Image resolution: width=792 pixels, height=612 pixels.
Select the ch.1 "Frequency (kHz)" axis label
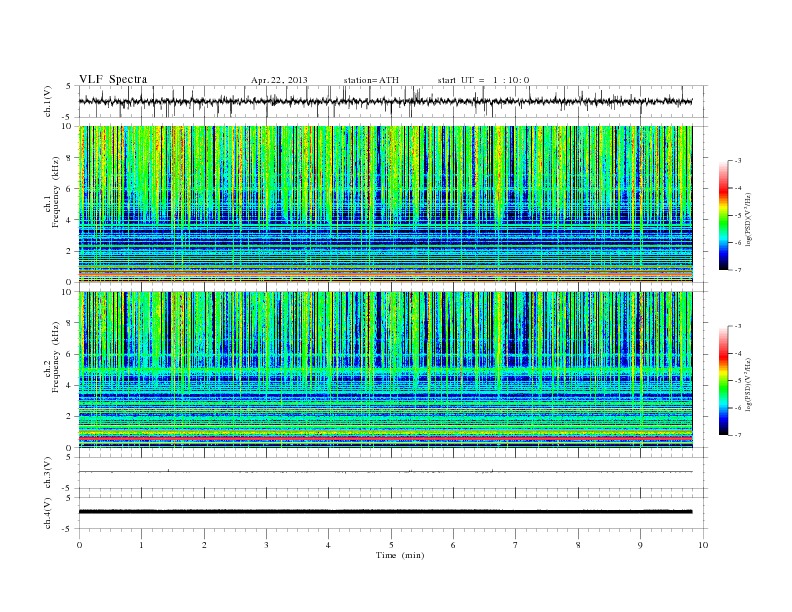point(54,192)
